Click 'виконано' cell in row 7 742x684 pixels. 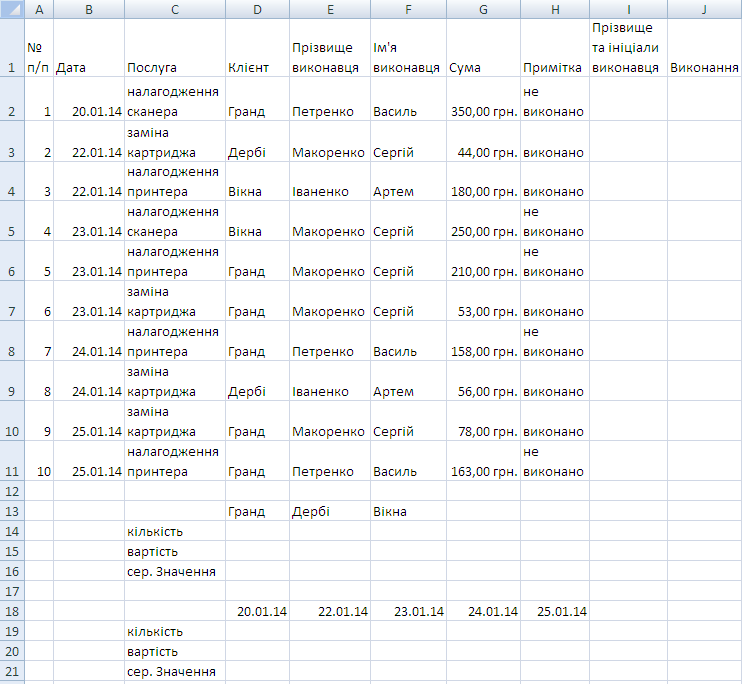(x=555, y=301)
